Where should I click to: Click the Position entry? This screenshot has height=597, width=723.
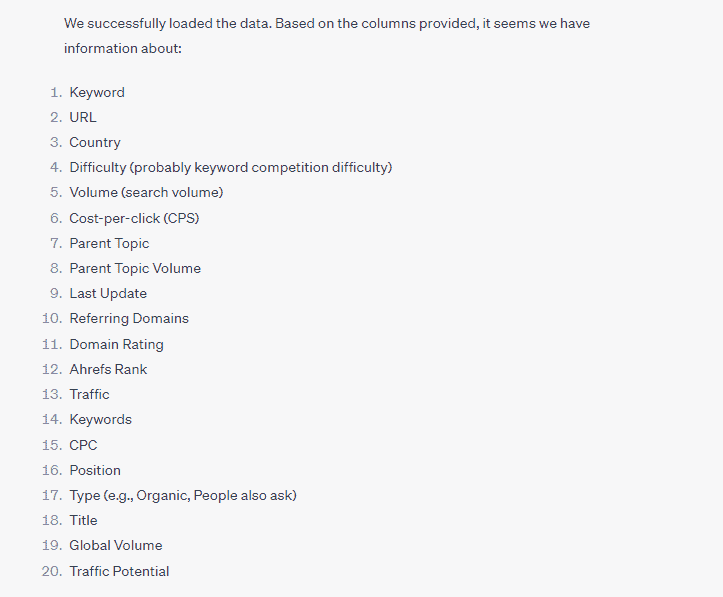click(95, 470)
